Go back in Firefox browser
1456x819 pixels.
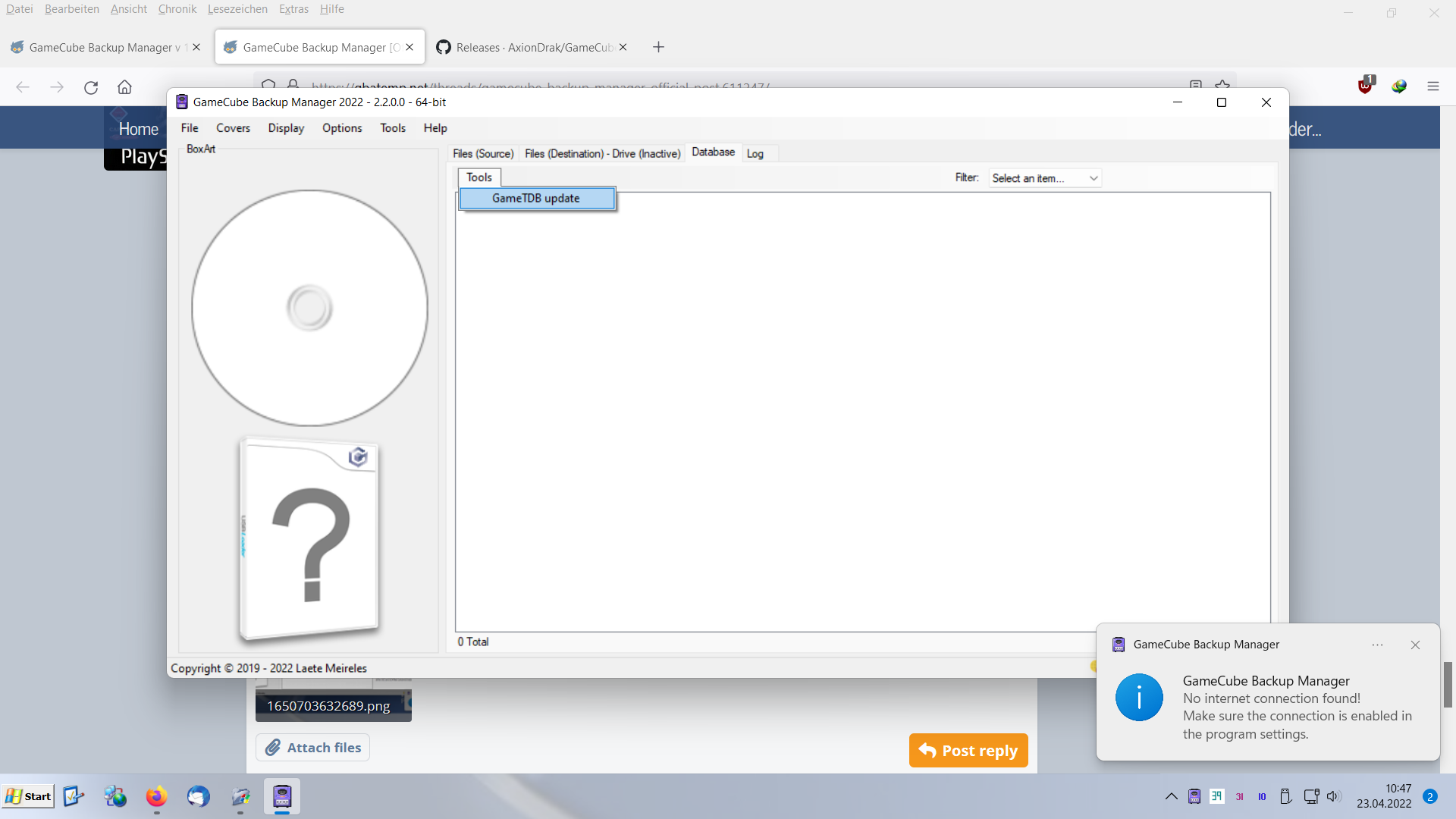click(23, 87)
